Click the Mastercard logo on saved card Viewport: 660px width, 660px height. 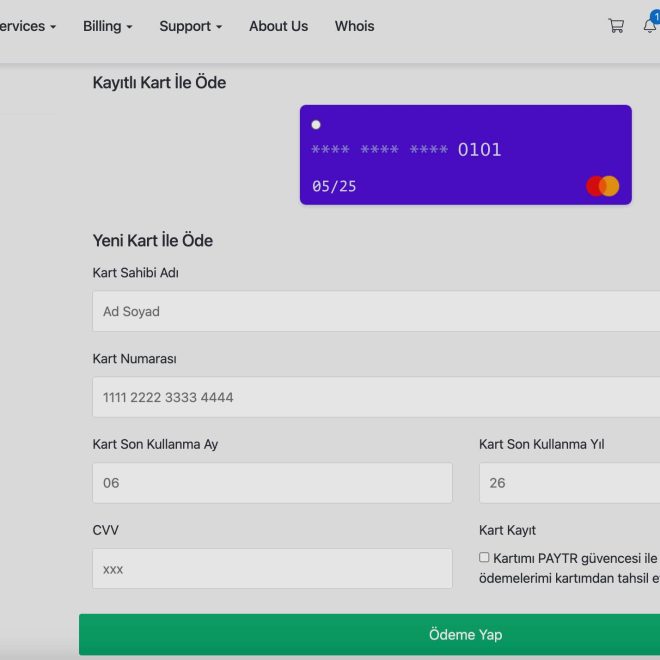[x=603, y=186]
